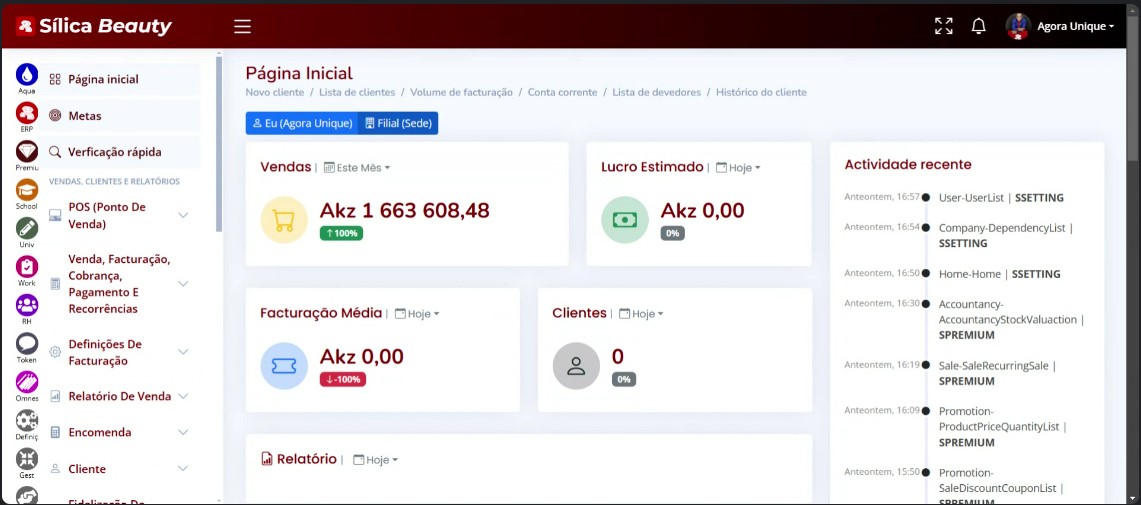Expand Cliente menu chevron
This screenshot has height=505, width=1141.
[x=183, y=469]
